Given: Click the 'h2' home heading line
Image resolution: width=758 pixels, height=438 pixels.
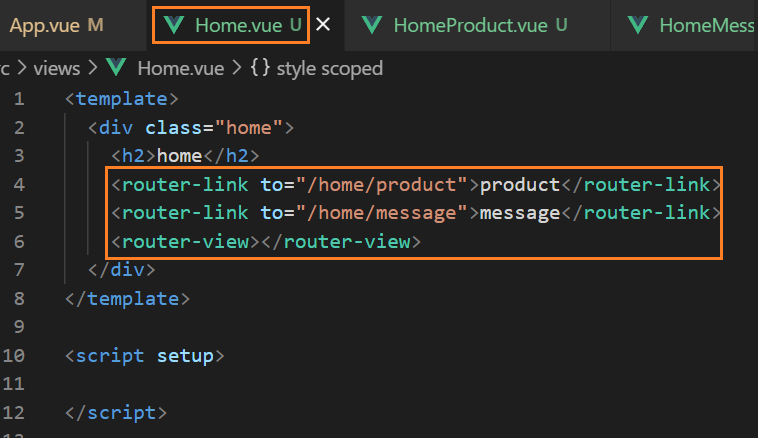Looking at the screenshot, I should (x=185, y=156).
